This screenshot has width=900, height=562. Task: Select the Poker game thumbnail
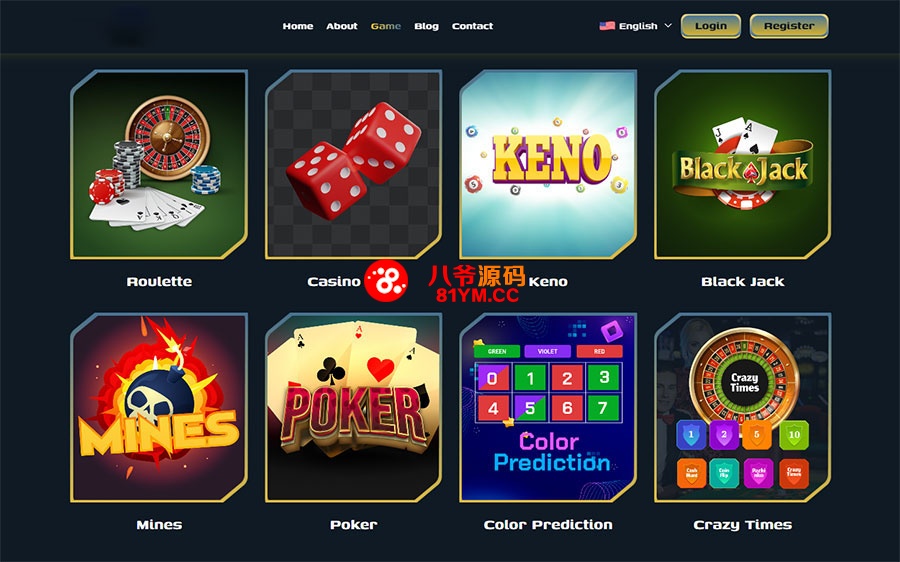pyautogui.click(x=354, y=408)
